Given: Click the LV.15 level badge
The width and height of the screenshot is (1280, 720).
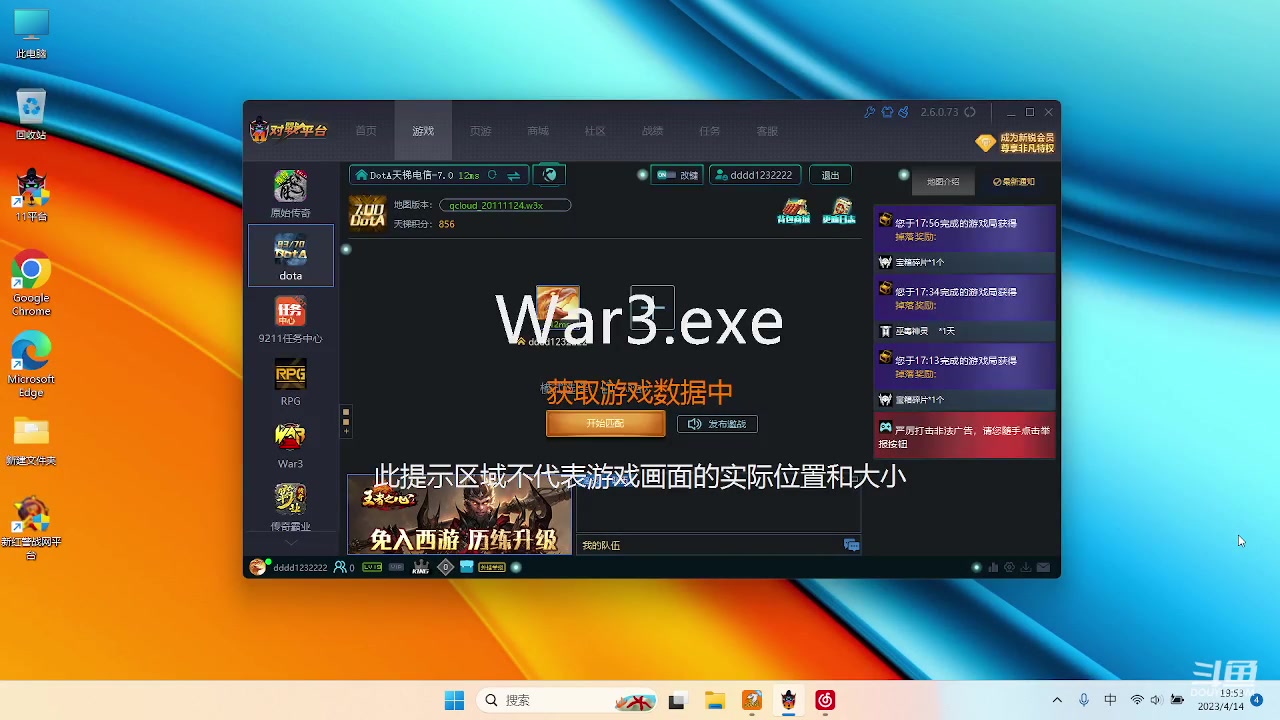Looking at the screenshot, I should click(372, 567).
